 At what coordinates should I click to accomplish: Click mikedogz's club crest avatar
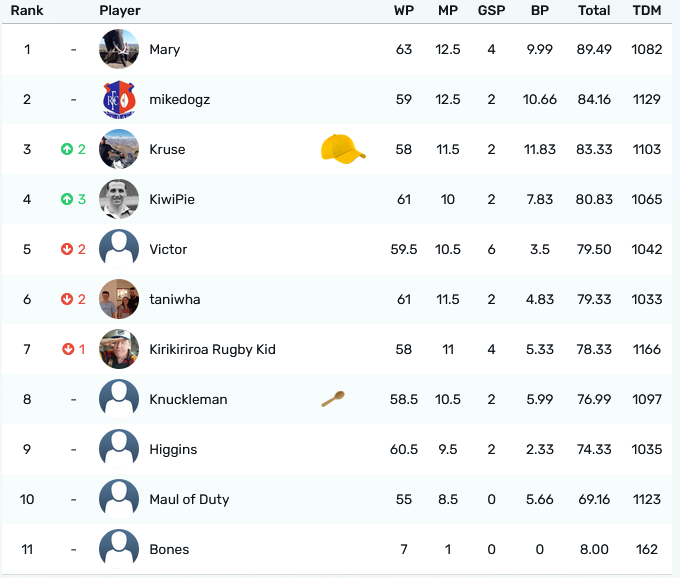[119, 99]
